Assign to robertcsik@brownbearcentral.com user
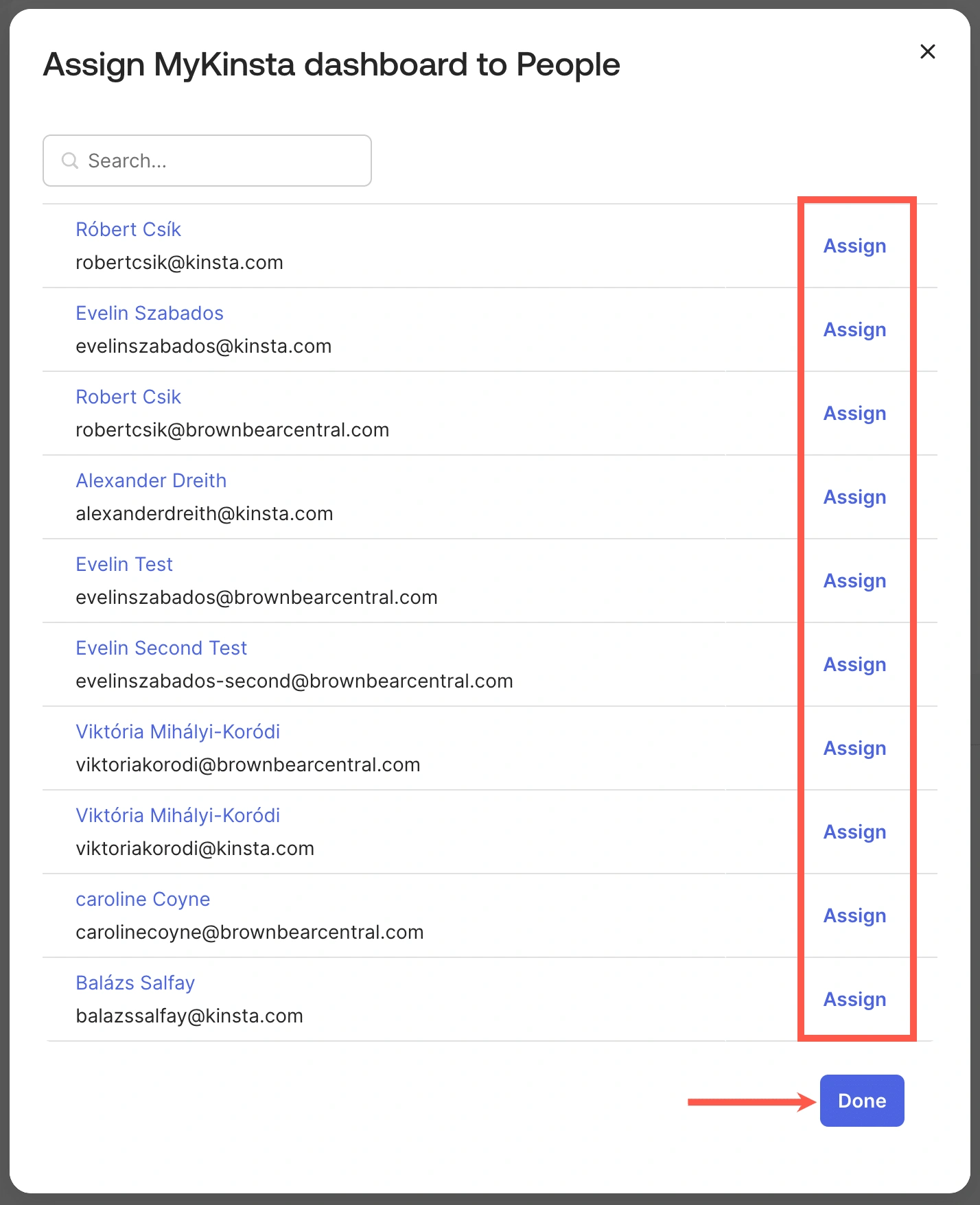 854,413
